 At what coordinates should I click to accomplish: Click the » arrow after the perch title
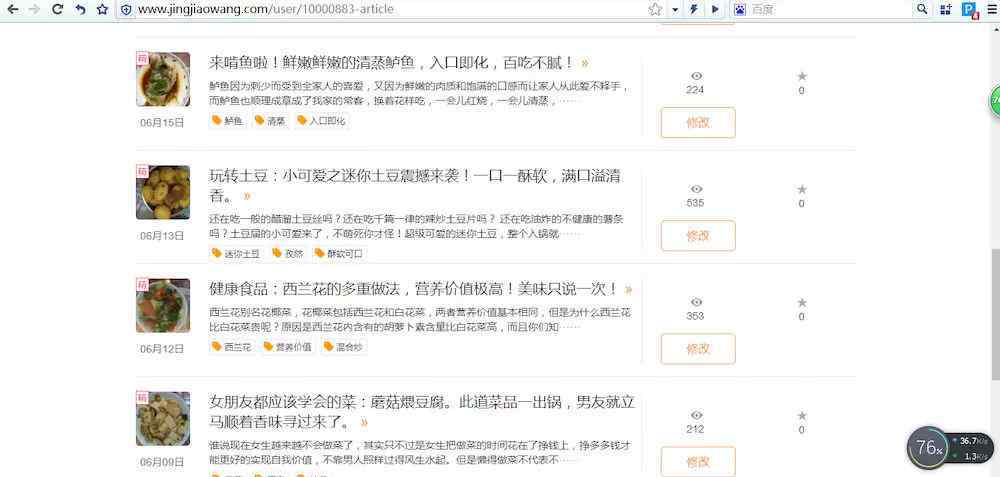585,63
